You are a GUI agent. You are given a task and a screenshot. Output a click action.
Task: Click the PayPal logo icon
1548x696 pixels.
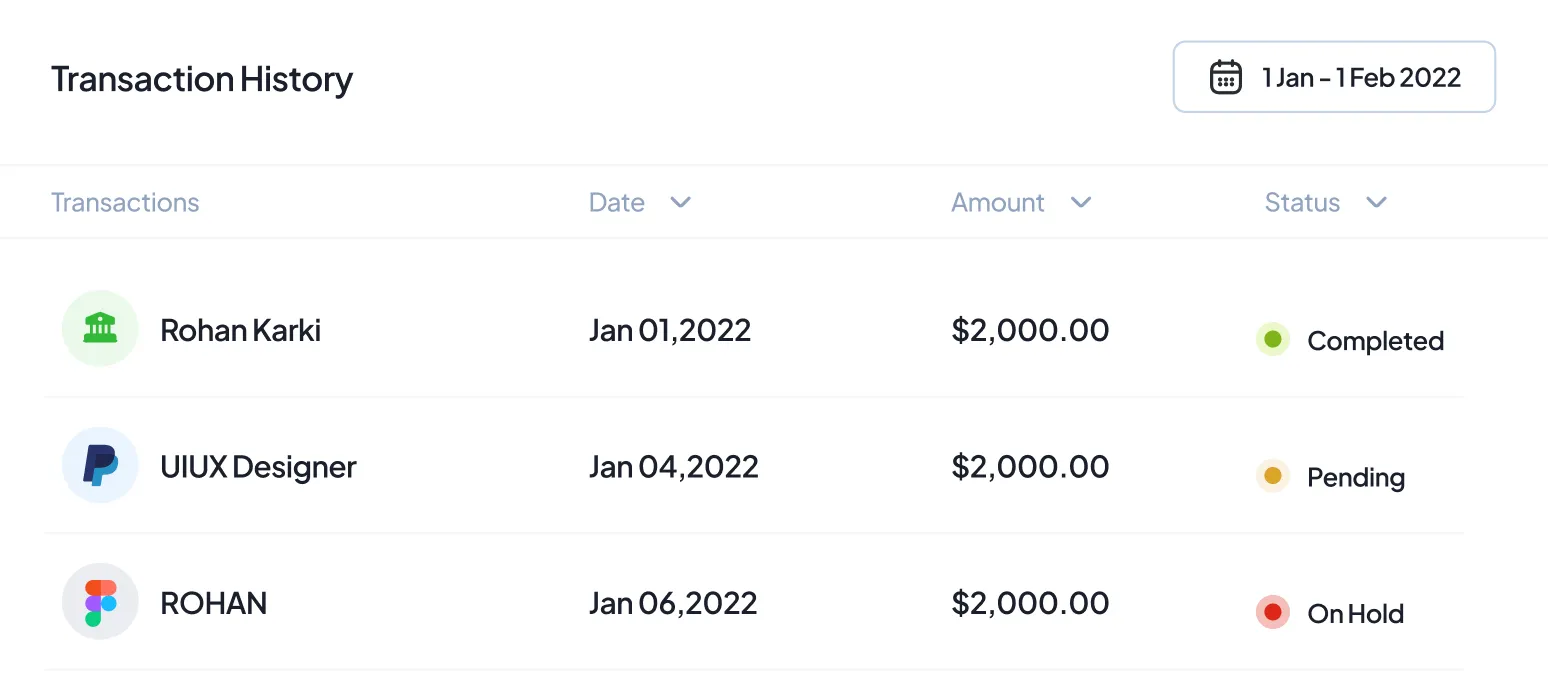point(99,465)
